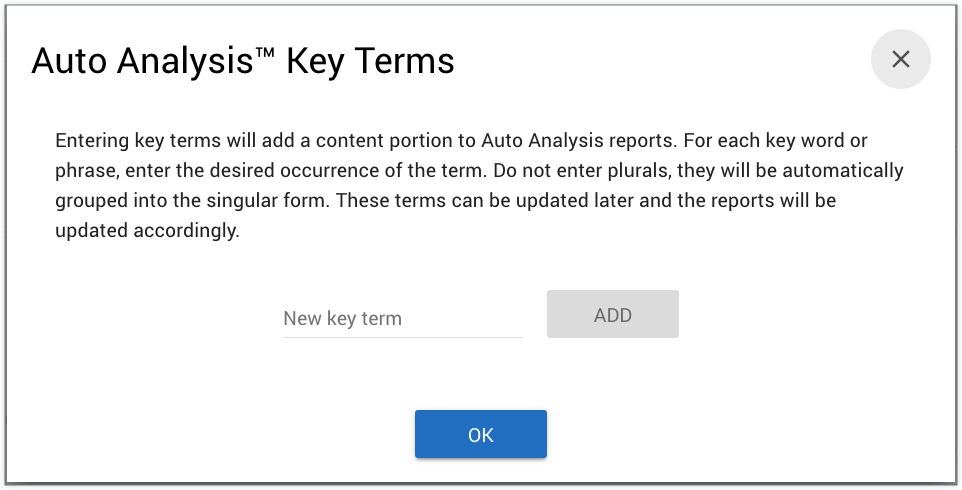962x490 pixels.
Task: Dismiss the dialog using the round X button
Action: (x=900, y=60)
